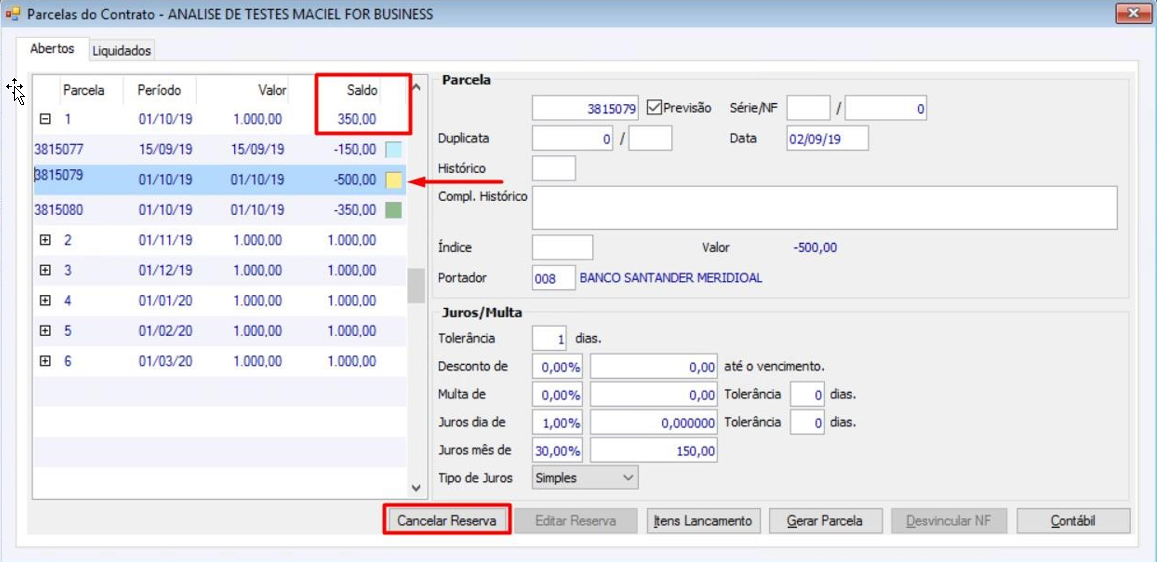This screenshot has height=562, width=1160.
Task: Expand parcela 6 row
Action: coord(45,361)
